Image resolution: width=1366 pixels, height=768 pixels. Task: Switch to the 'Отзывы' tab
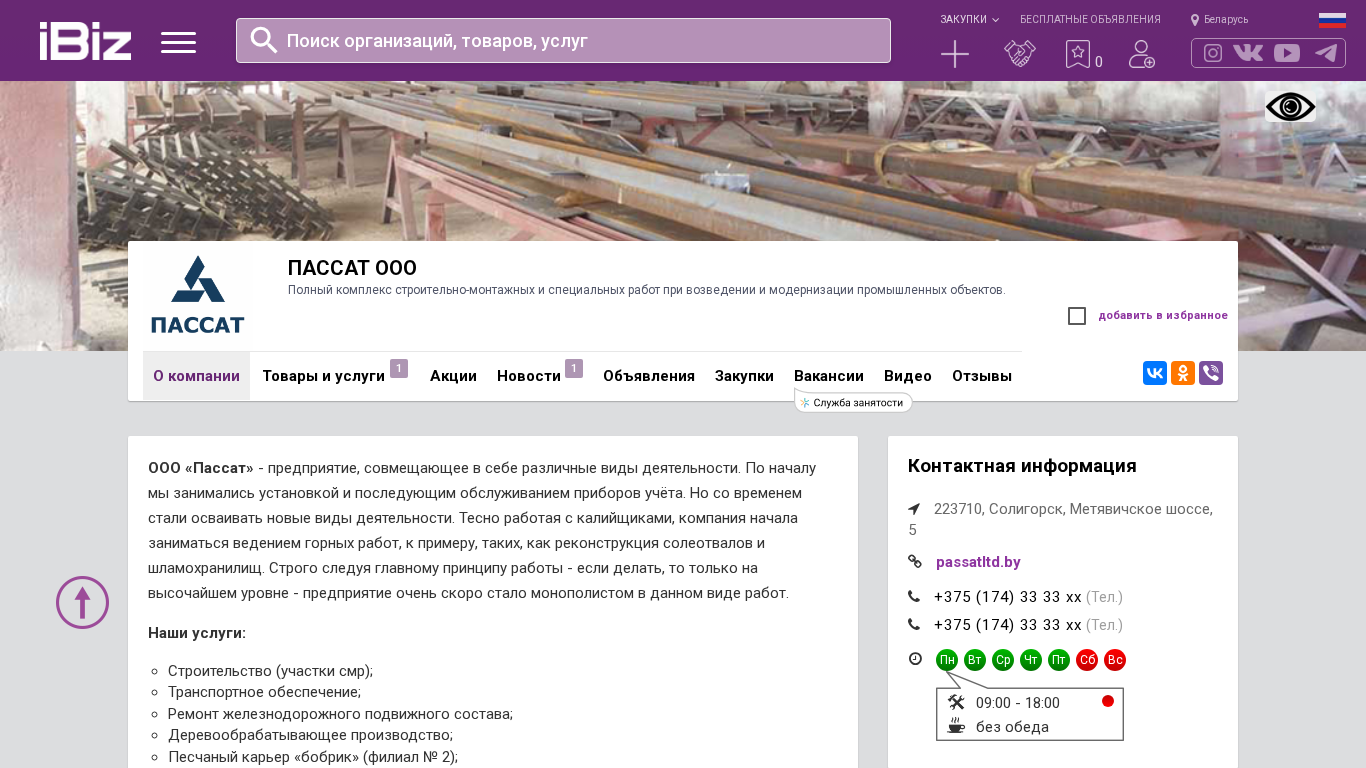[x=982, y=376]
